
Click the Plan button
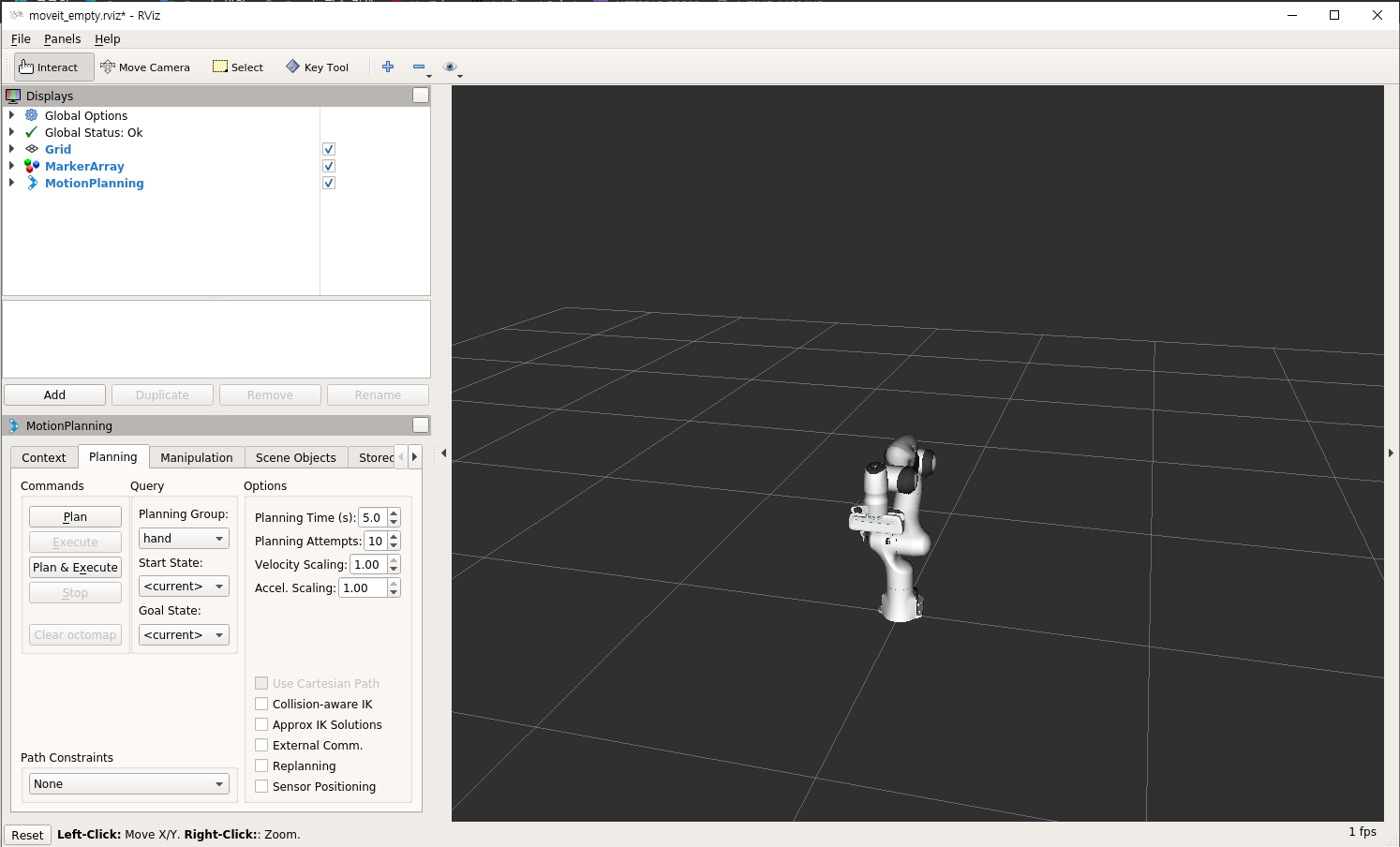point(75,517)
